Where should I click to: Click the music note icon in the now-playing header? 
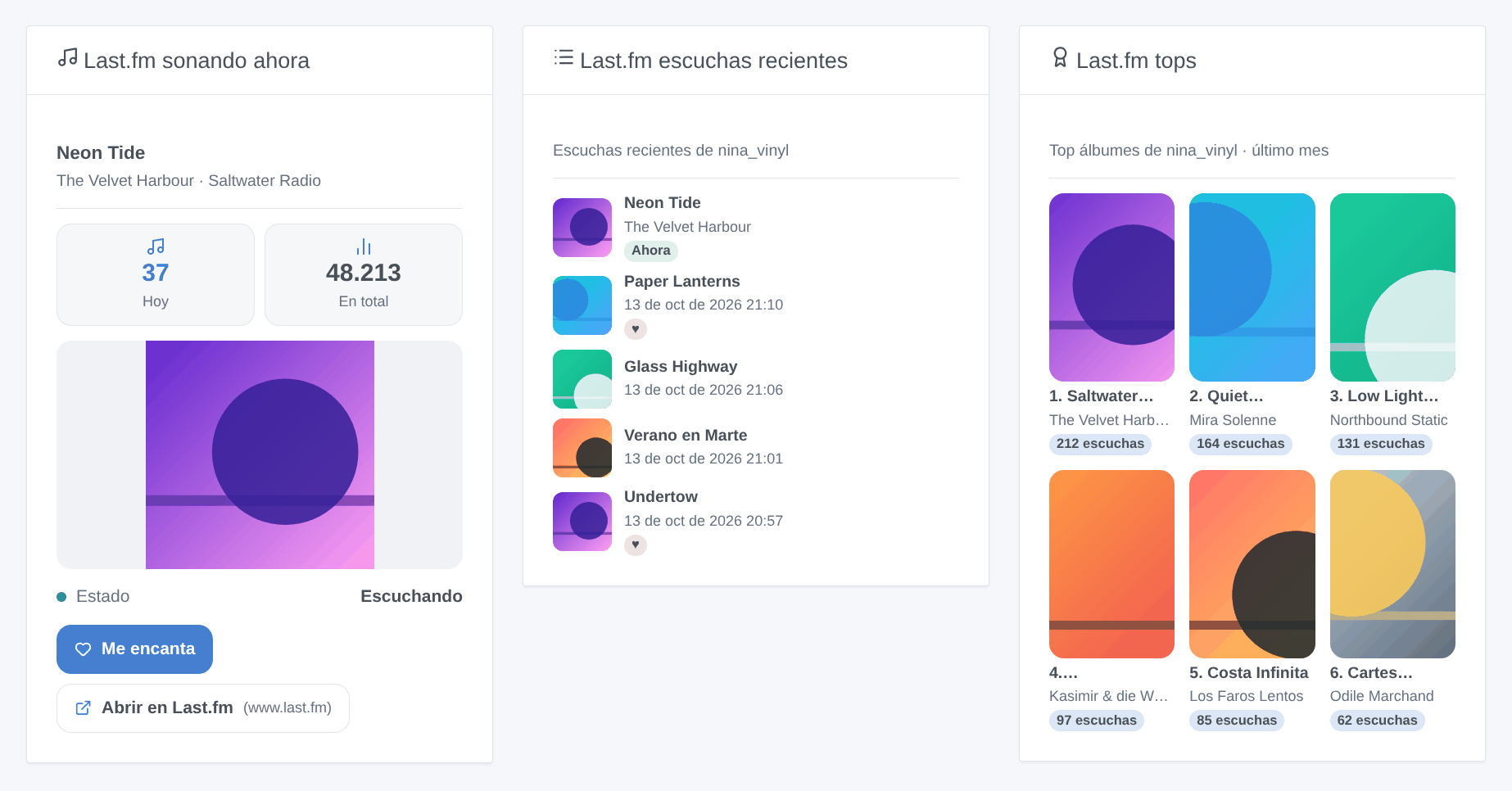68,57
